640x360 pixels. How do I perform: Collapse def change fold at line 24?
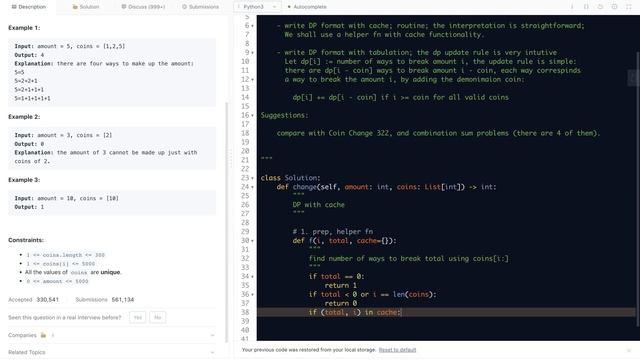point(252,187)
